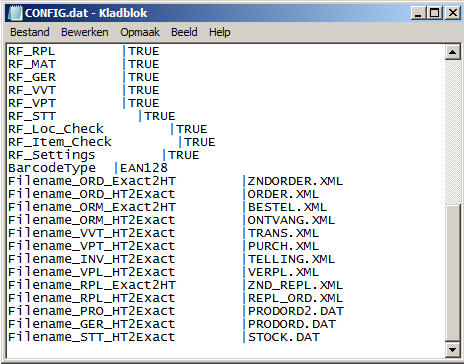Place cursor in STOCK.DAT text
This screenshot has height=364, width=464.
[284, 337]
